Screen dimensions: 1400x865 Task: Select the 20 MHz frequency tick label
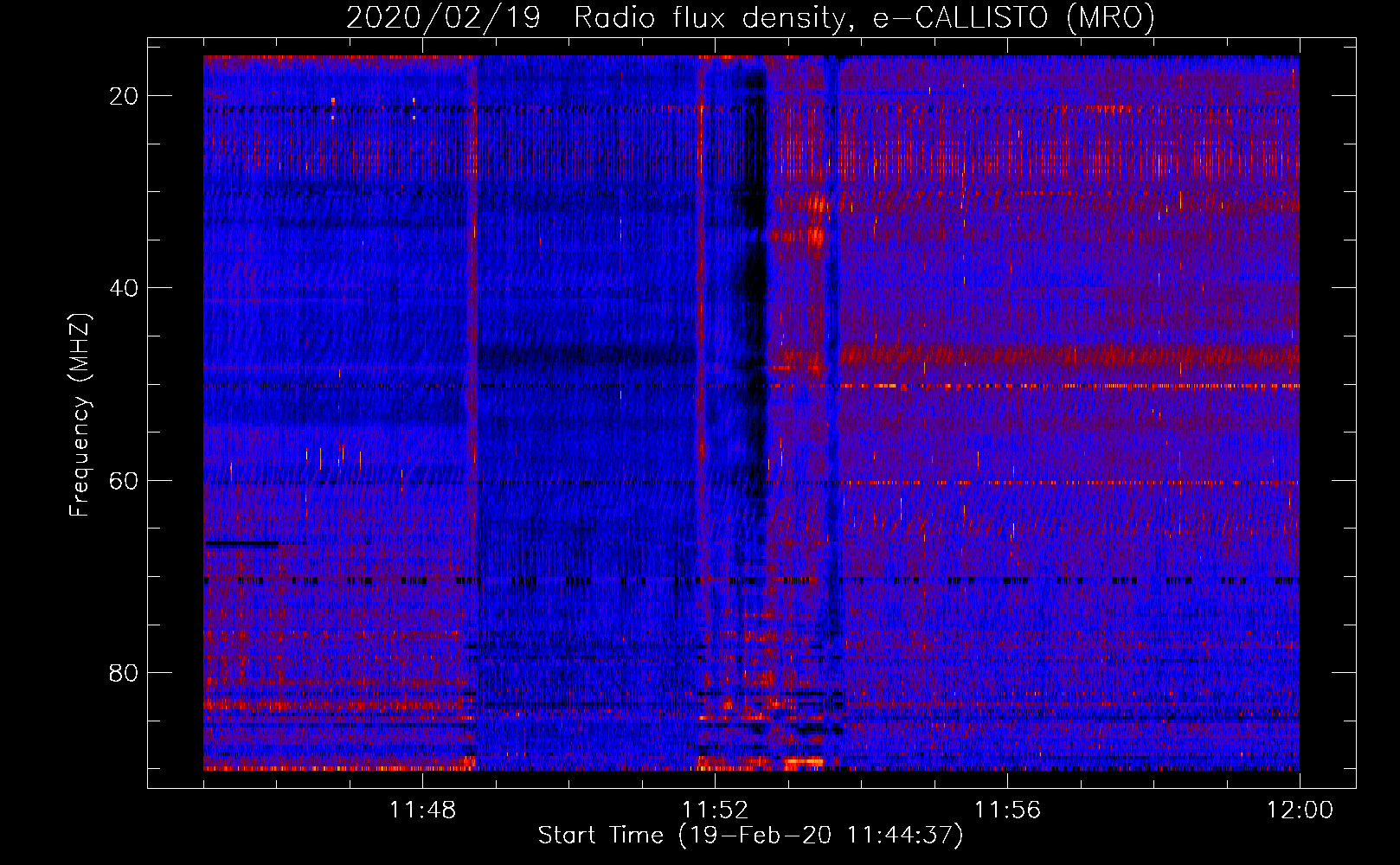click(x=124, y=96)
